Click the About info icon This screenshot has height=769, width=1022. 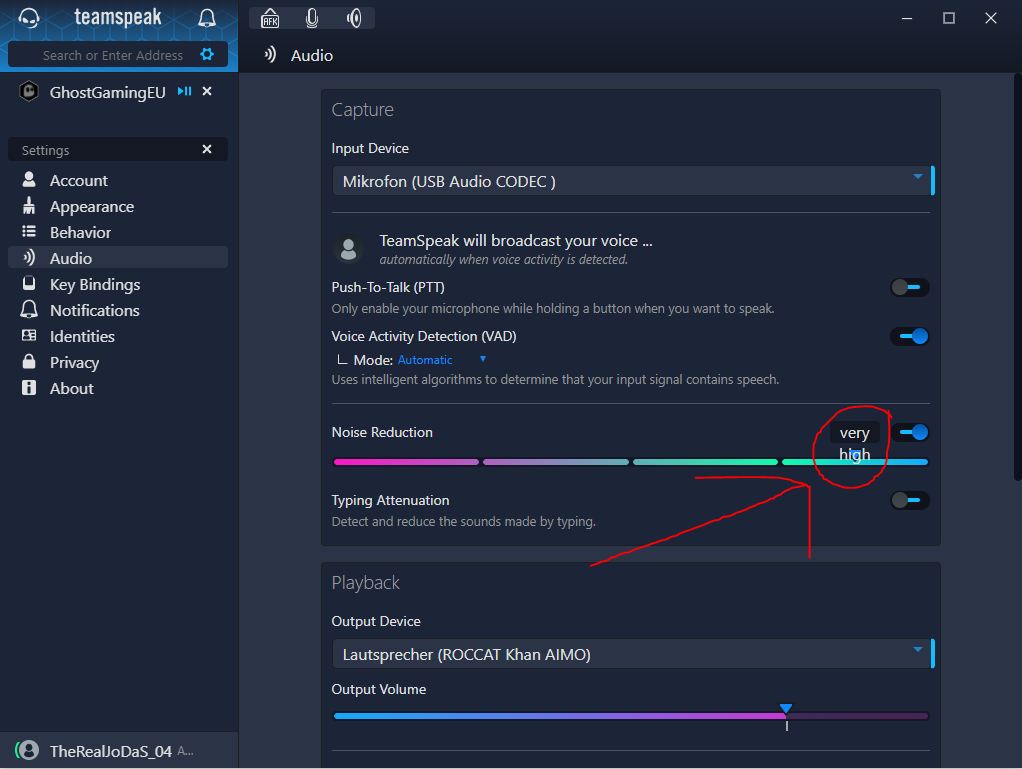coord(29,388)
